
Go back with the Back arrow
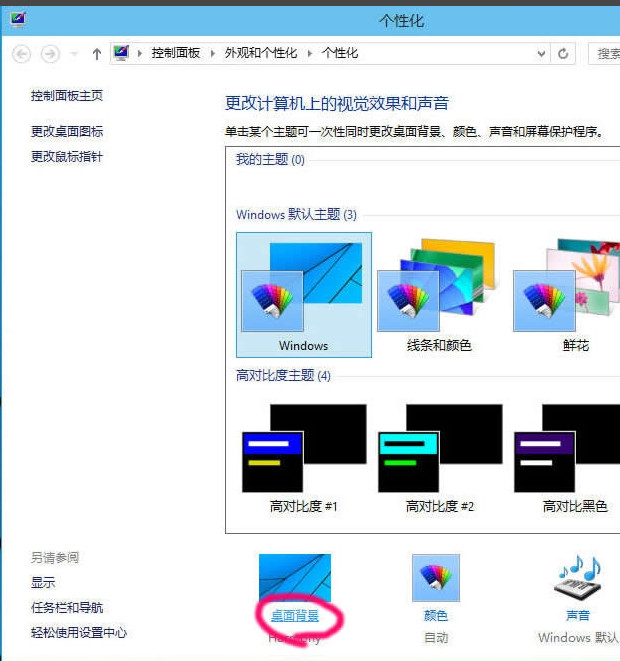pos(21,54)
